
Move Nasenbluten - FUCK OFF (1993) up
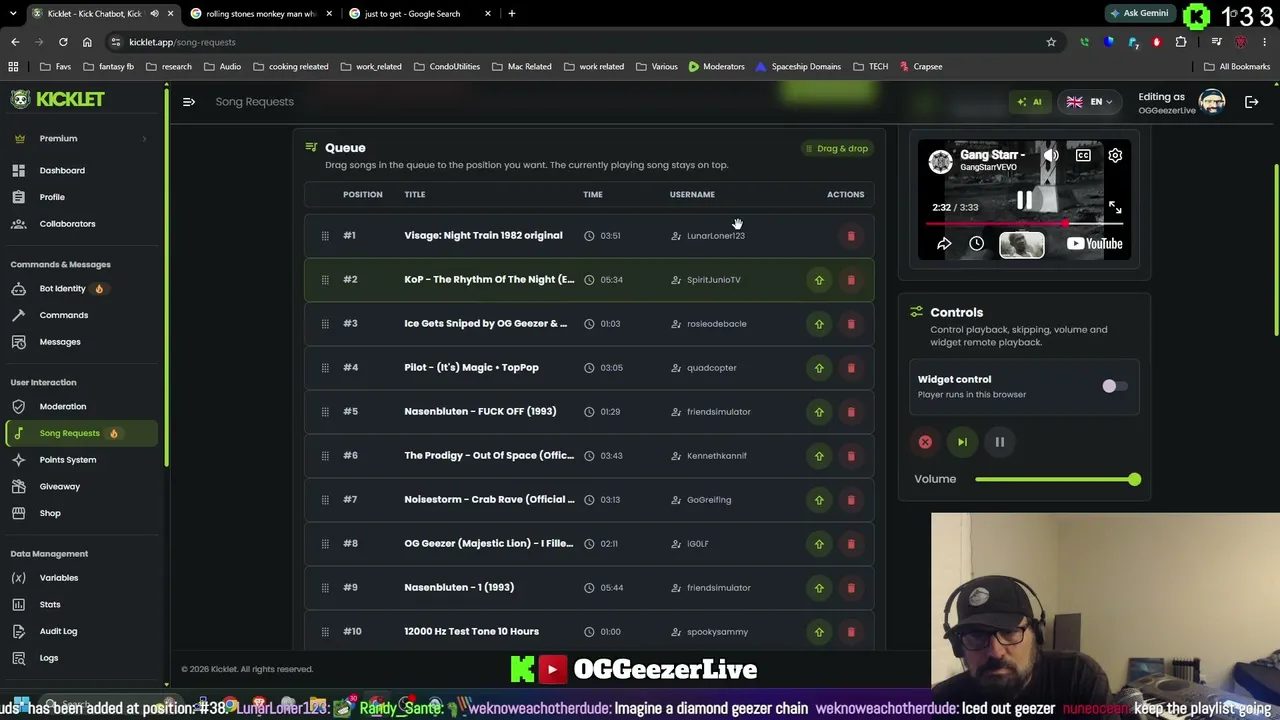pyautogui.click(x=819, y=412)
